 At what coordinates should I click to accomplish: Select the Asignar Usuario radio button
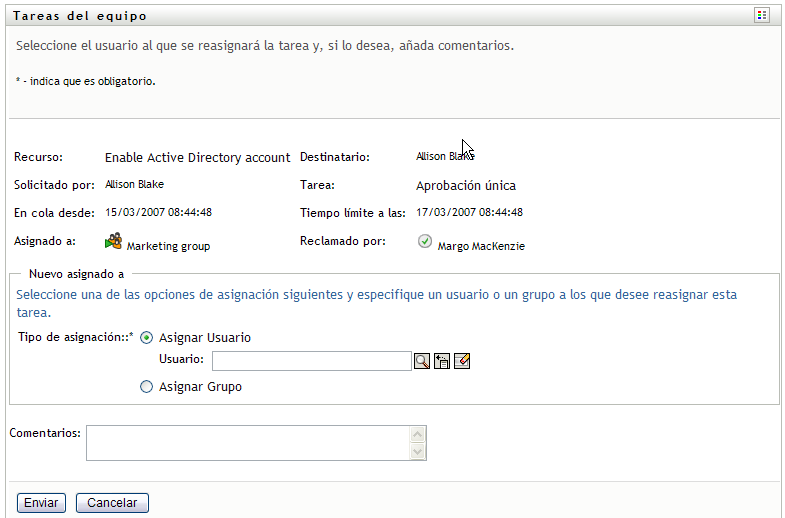click(x=146, y=338)
